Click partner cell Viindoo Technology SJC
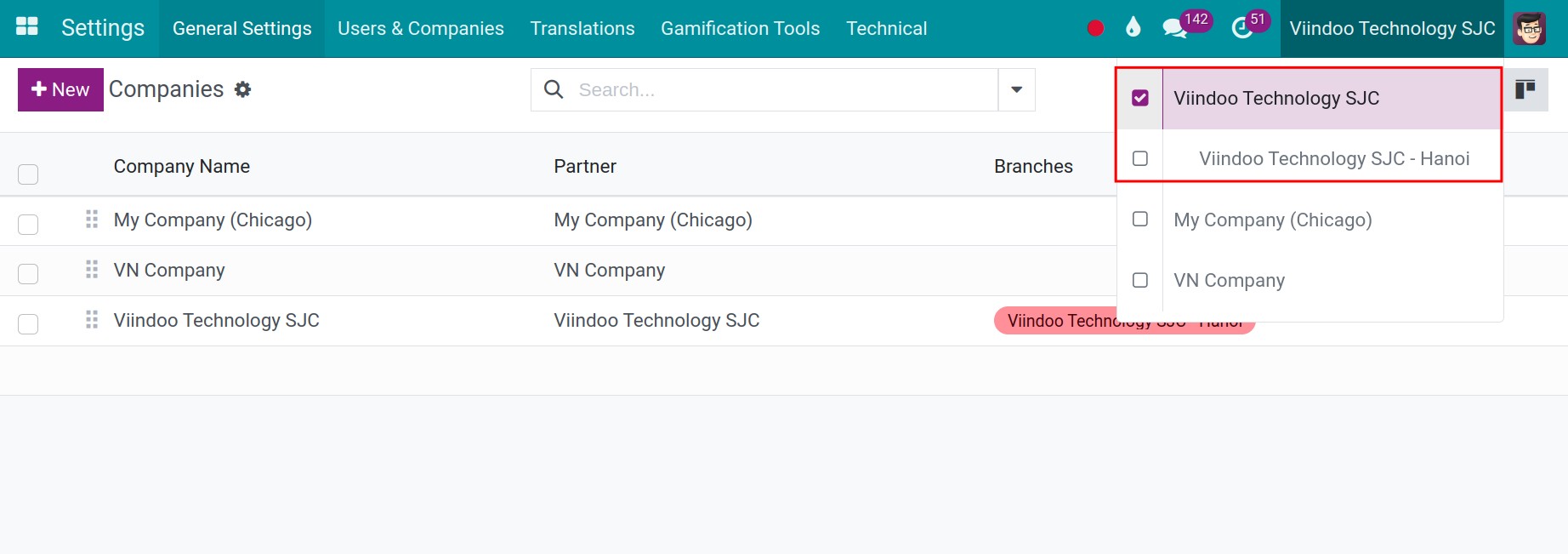Viewport: 1568px width, 554px height. (x=656, y=320)
